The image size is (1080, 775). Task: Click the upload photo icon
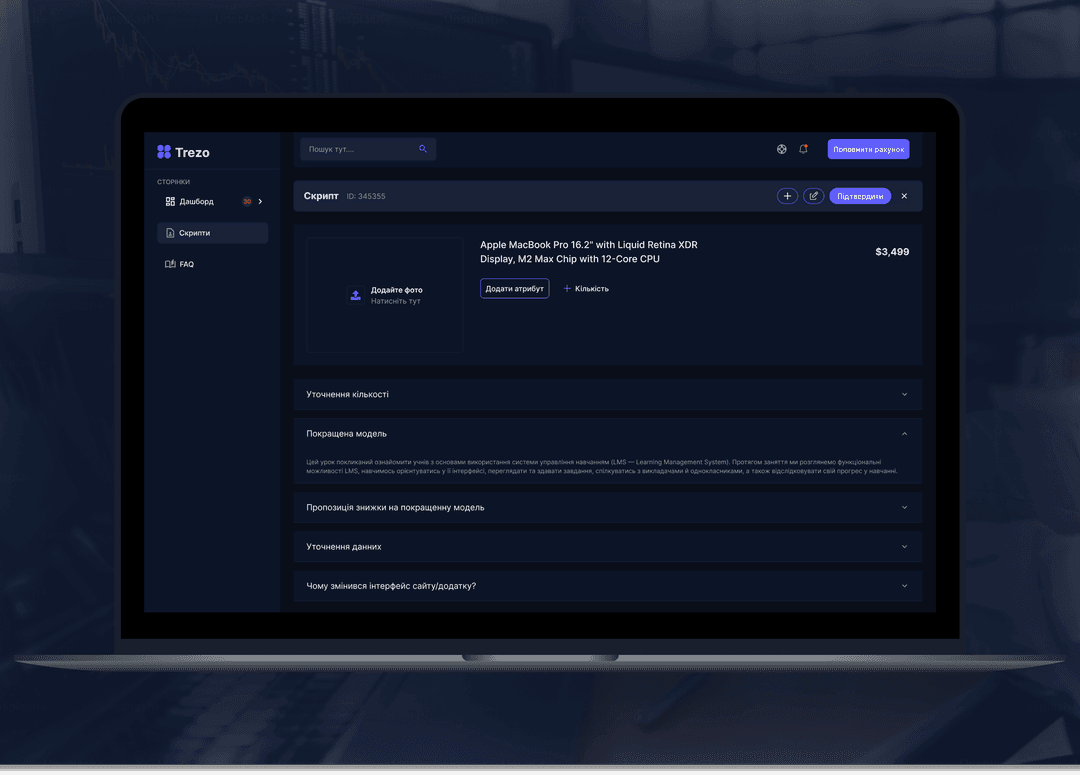point(355,295)
